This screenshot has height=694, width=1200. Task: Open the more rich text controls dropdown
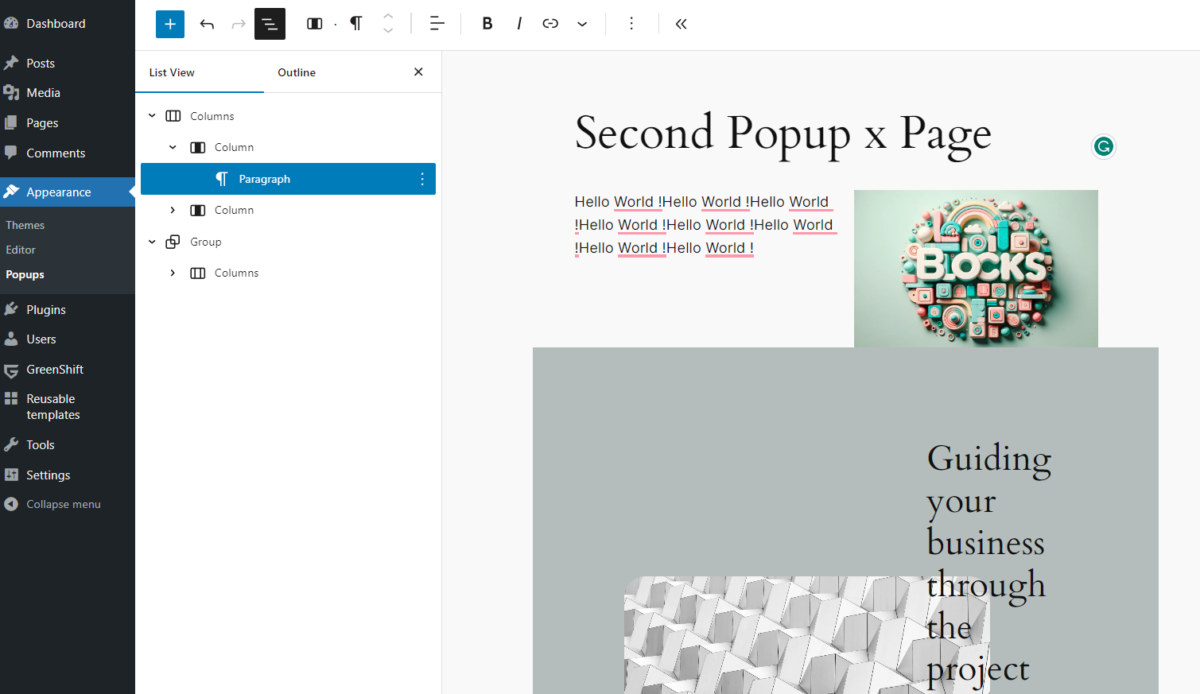(x=582, y=24)
